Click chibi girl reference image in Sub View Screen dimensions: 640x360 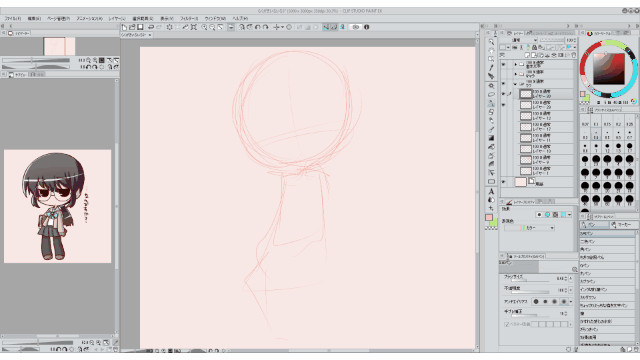(x=58, y=206)
